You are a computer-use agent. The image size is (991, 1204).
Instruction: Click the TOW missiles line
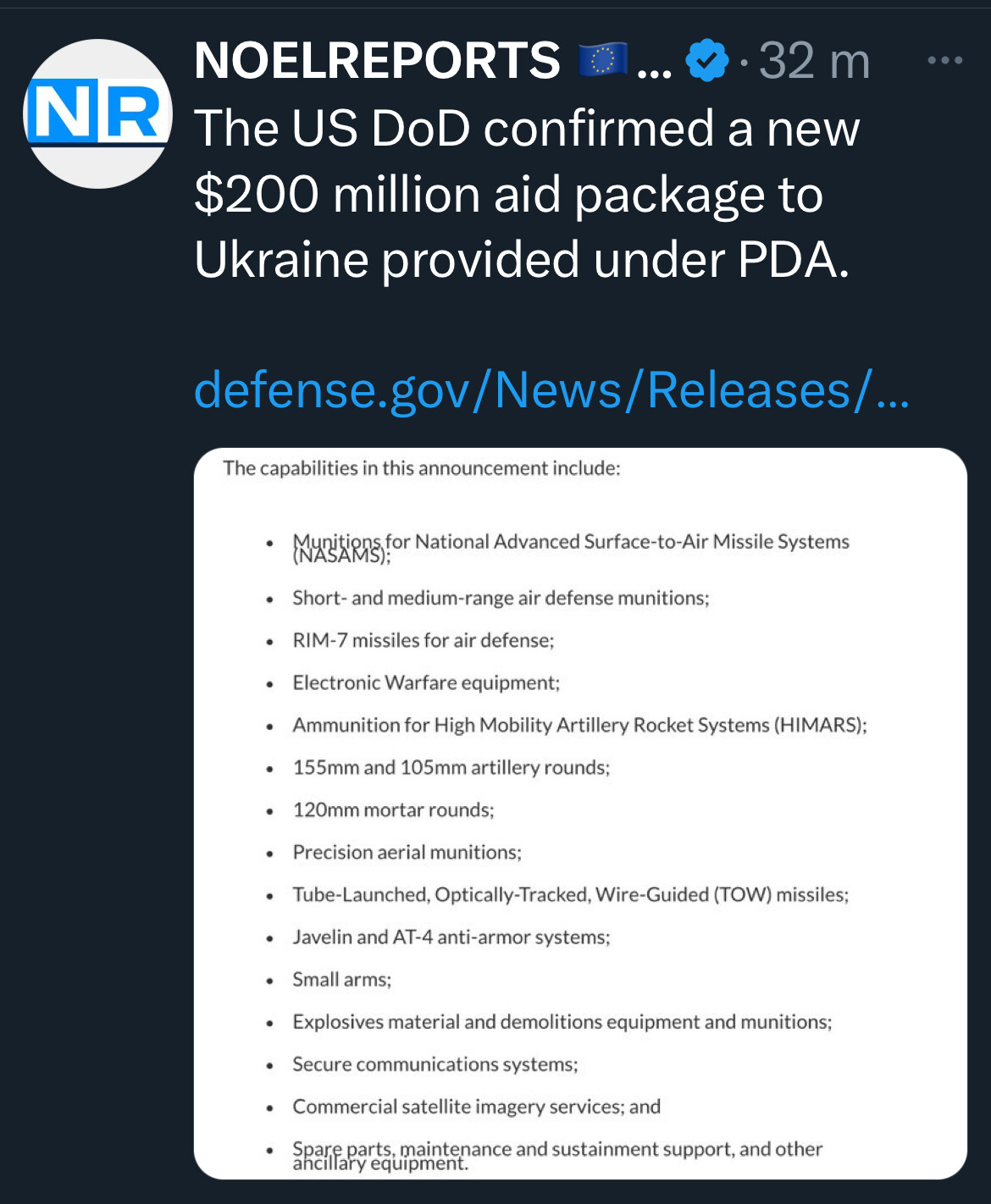tap(570, 894)
